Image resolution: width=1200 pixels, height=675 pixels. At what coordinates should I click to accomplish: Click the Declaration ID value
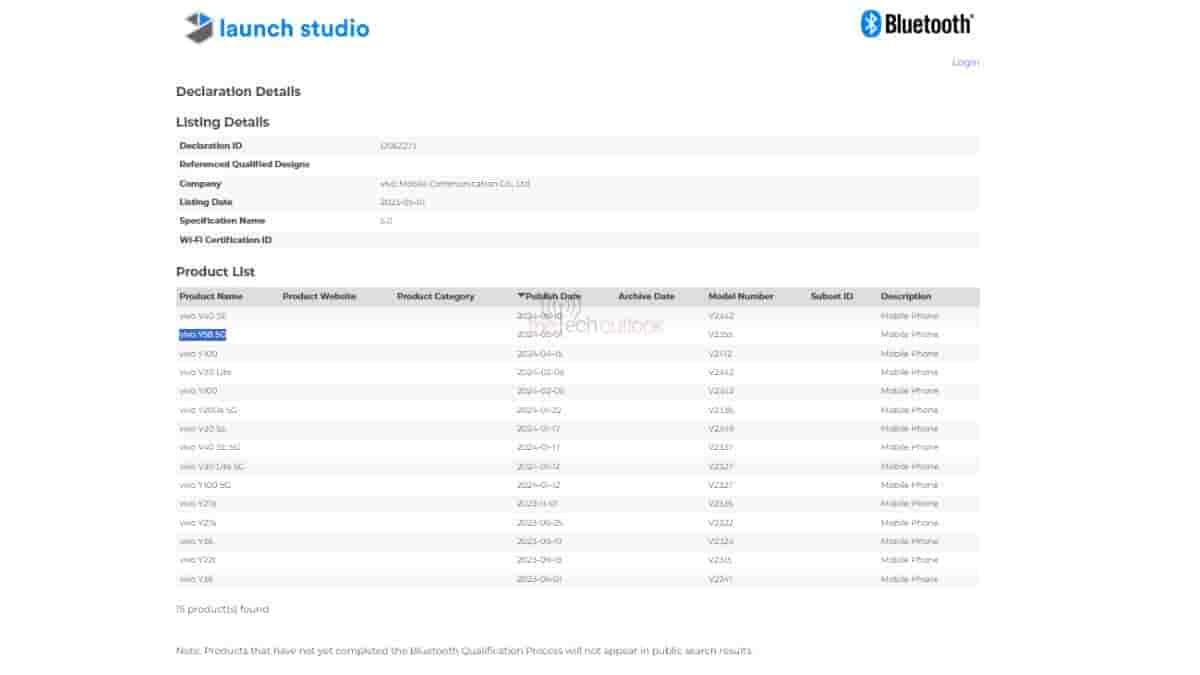(x=398, y=146)
